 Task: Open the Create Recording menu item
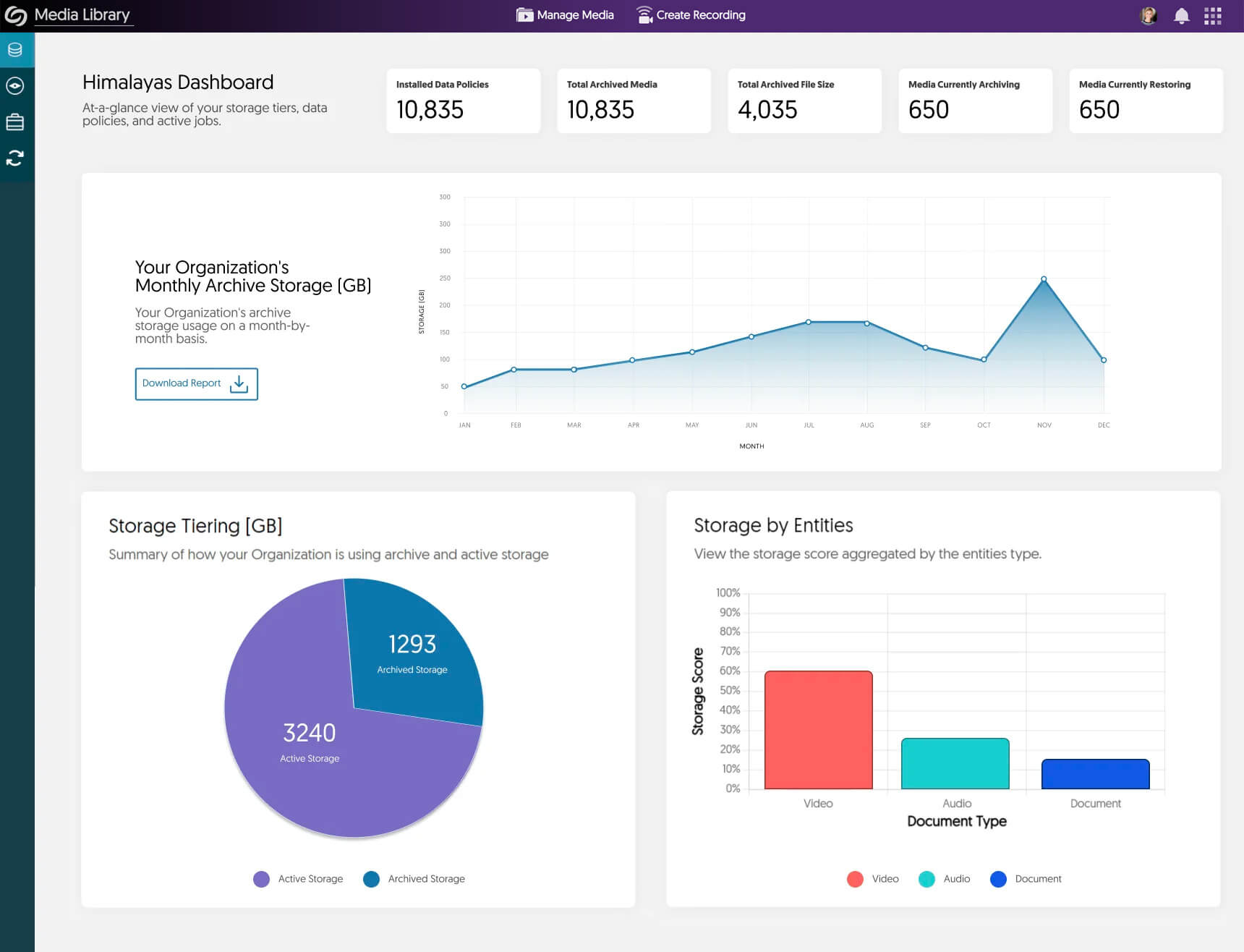pos(691,15)
